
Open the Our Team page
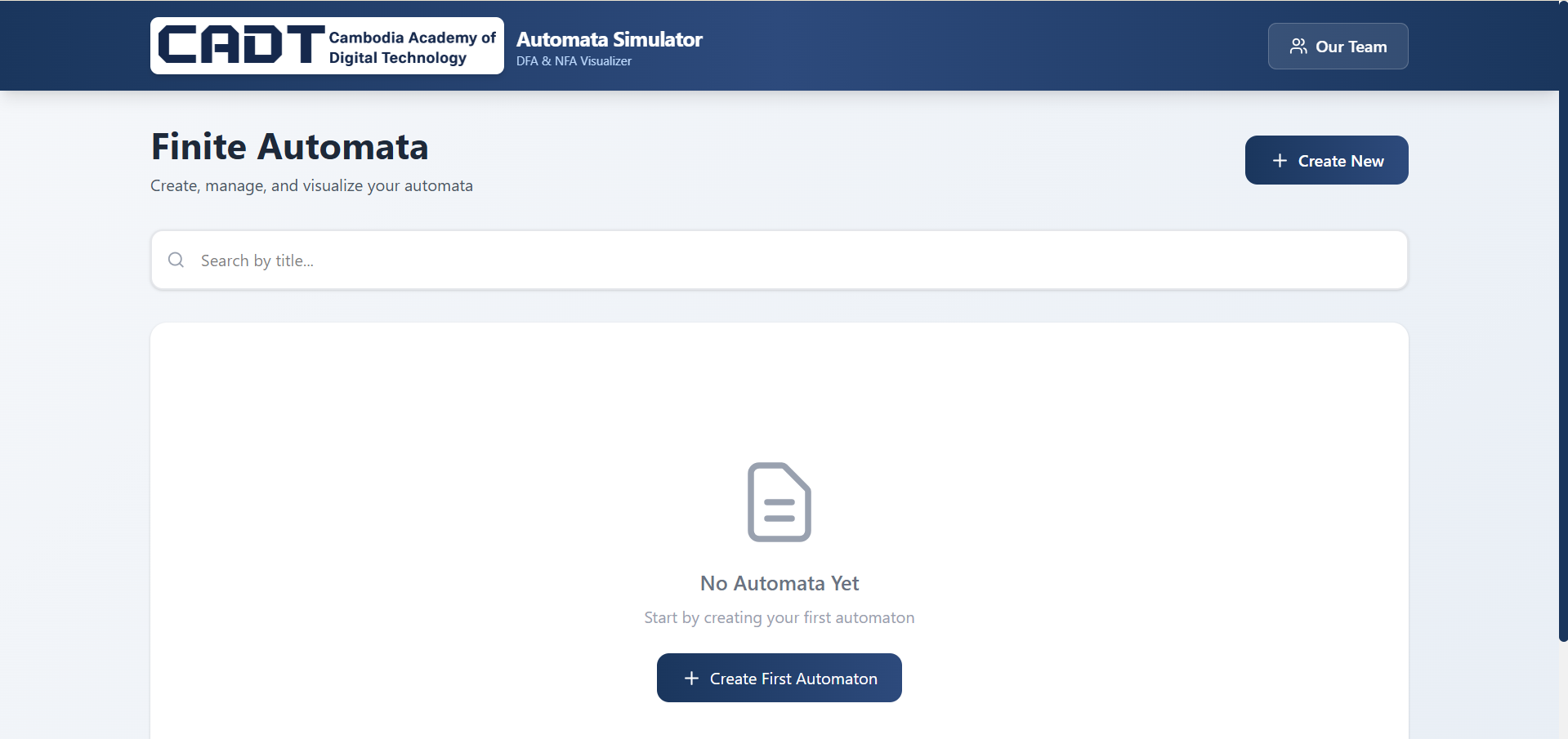[1338, 47]
